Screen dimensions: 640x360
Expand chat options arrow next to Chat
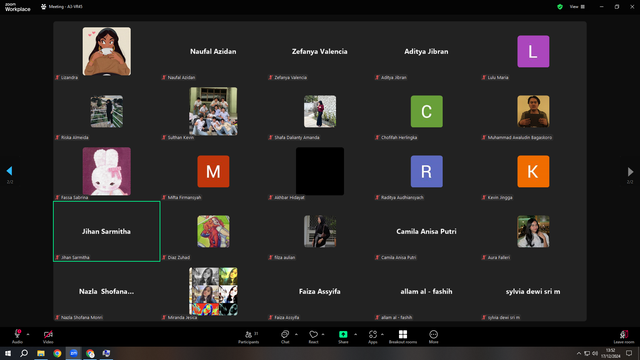296,334
